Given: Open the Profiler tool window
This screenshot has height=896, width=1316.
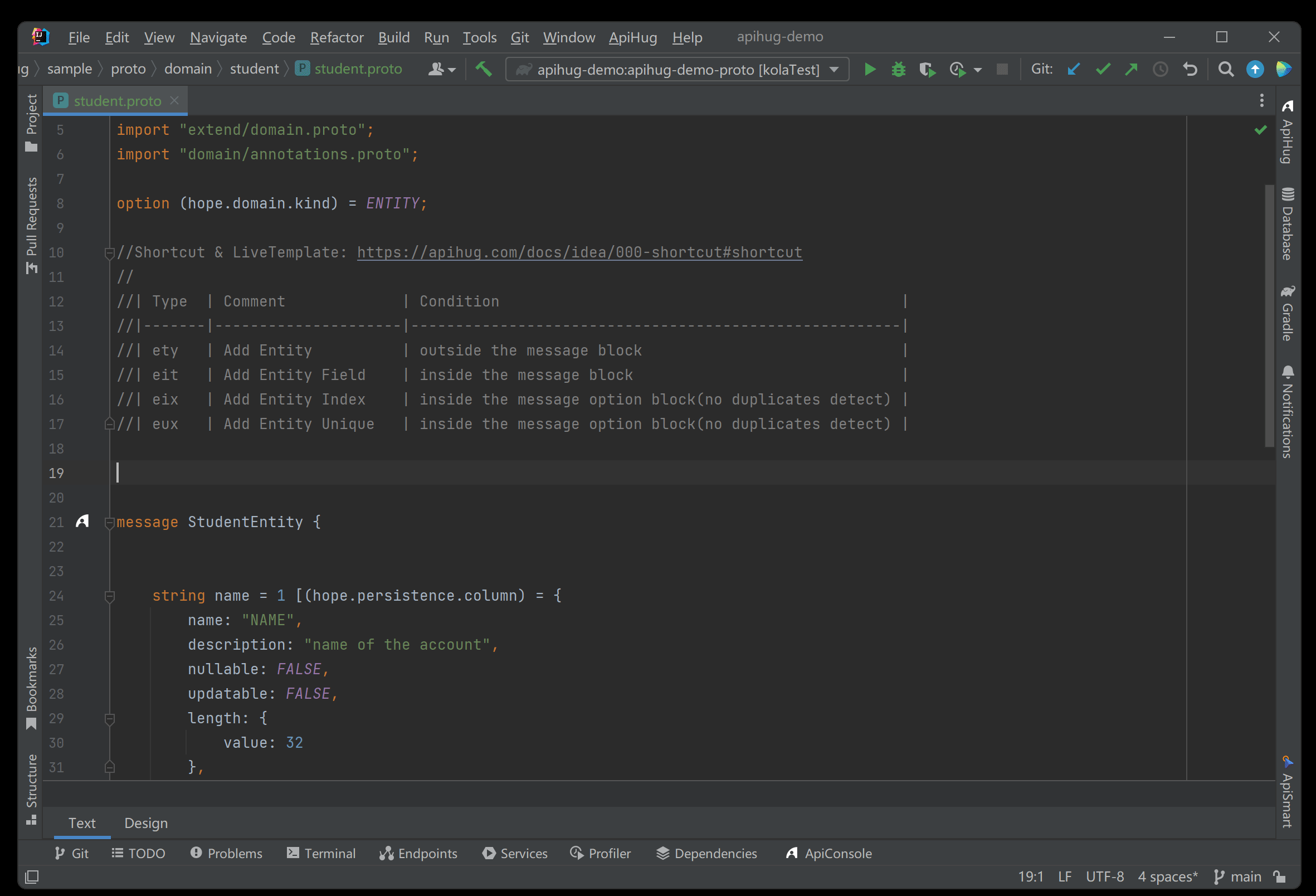Looking at the screenshot, I should coord(600,853).
